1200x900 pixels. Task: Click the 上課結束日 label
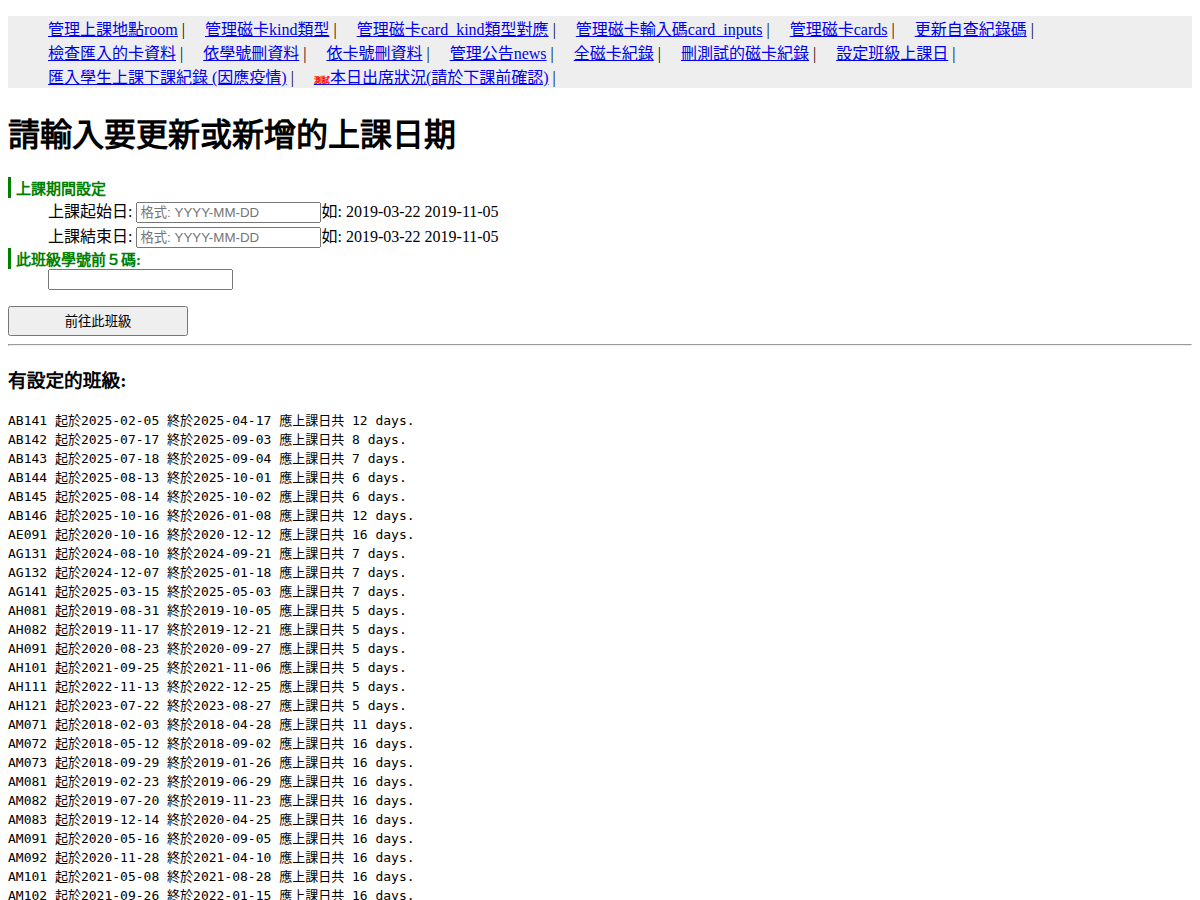[x=90, y=237]
